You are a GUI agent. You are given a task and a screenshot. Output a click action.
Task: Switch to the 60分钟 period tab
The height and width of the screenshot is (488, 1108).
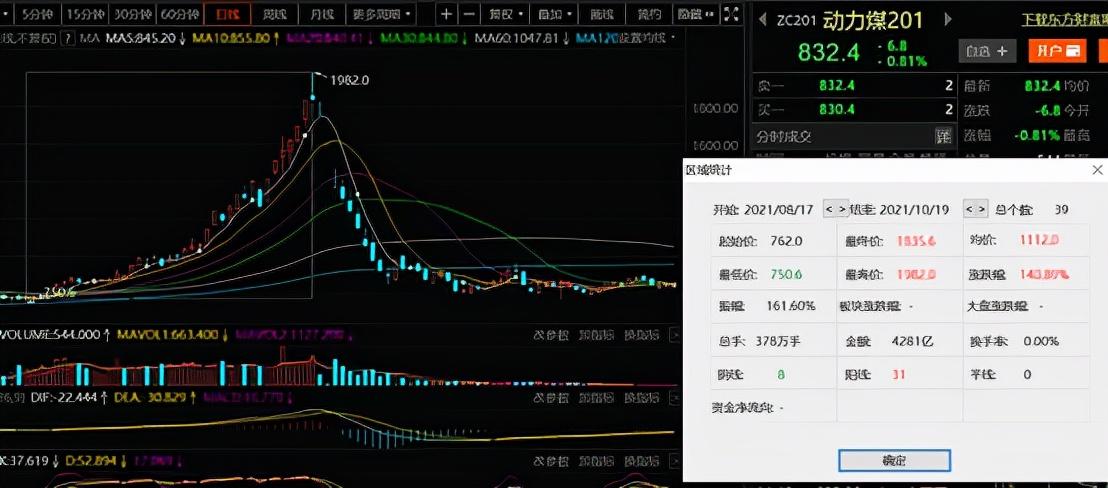[179, 13]
